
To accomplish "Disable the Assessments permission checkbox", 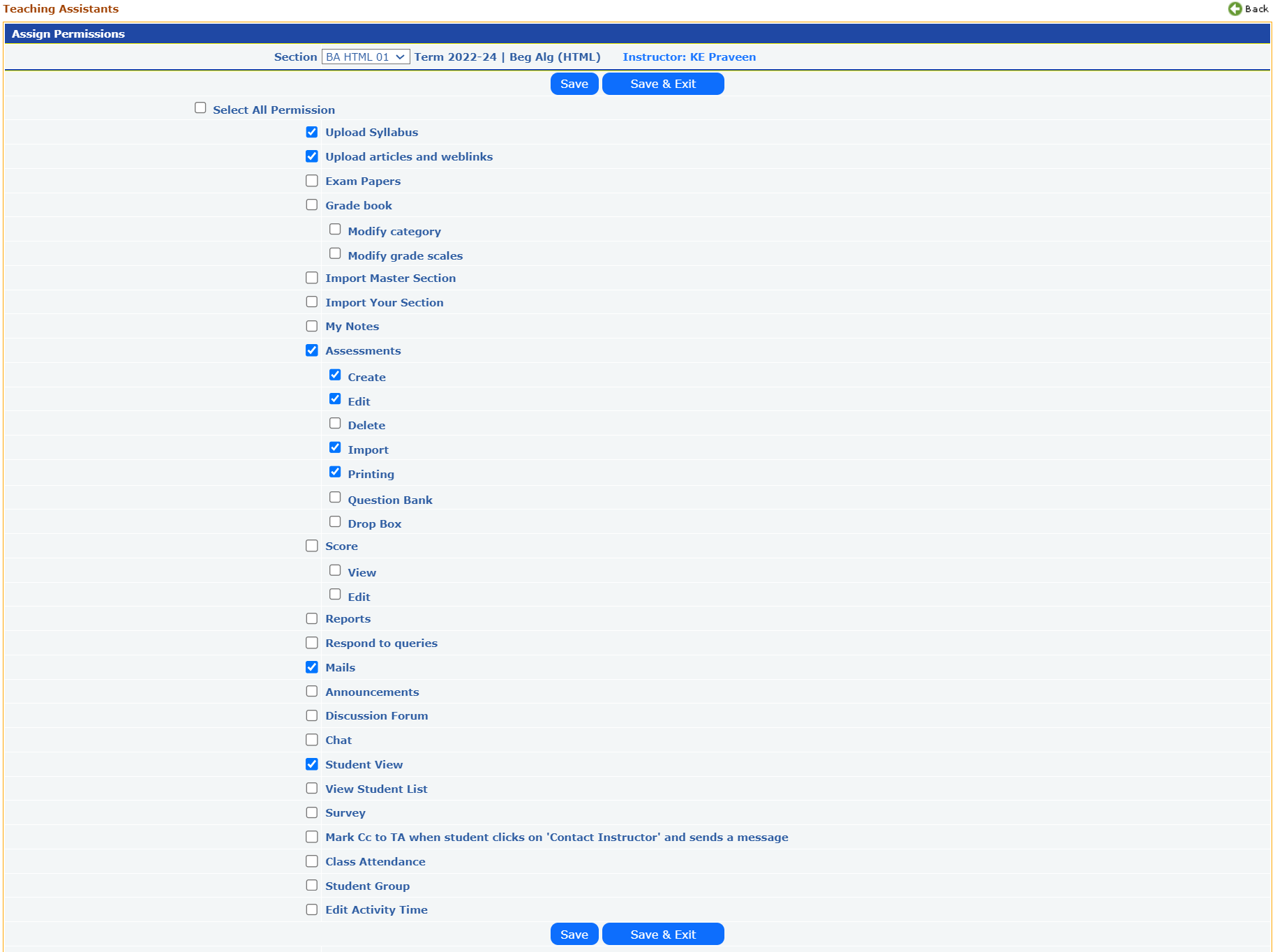I will point(312,350).
